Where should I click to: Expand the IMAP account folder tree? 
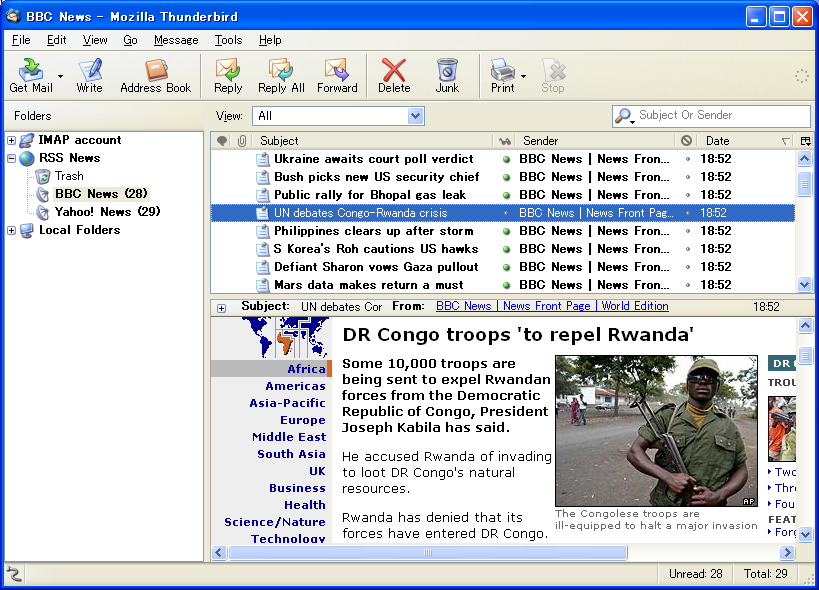point(11,140)
